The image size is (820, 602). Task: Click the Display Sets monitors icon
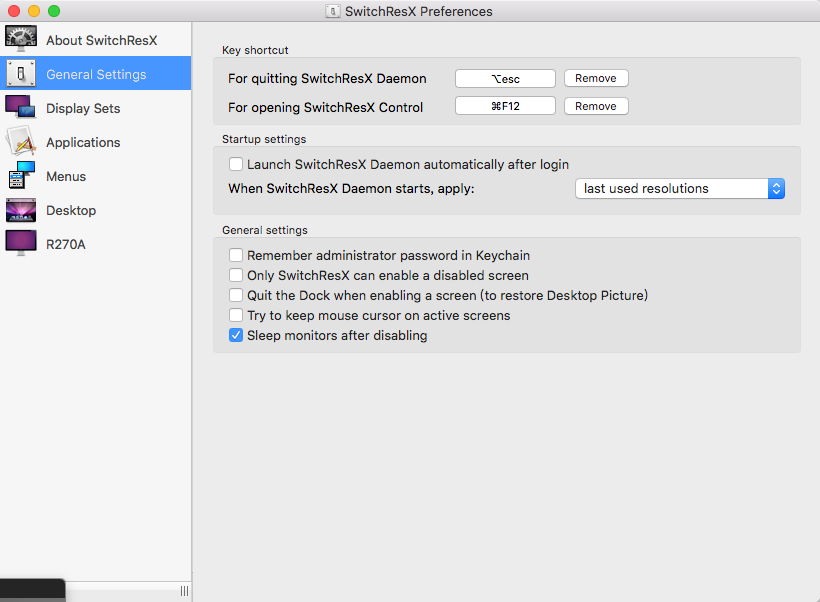tap(20, 107)
